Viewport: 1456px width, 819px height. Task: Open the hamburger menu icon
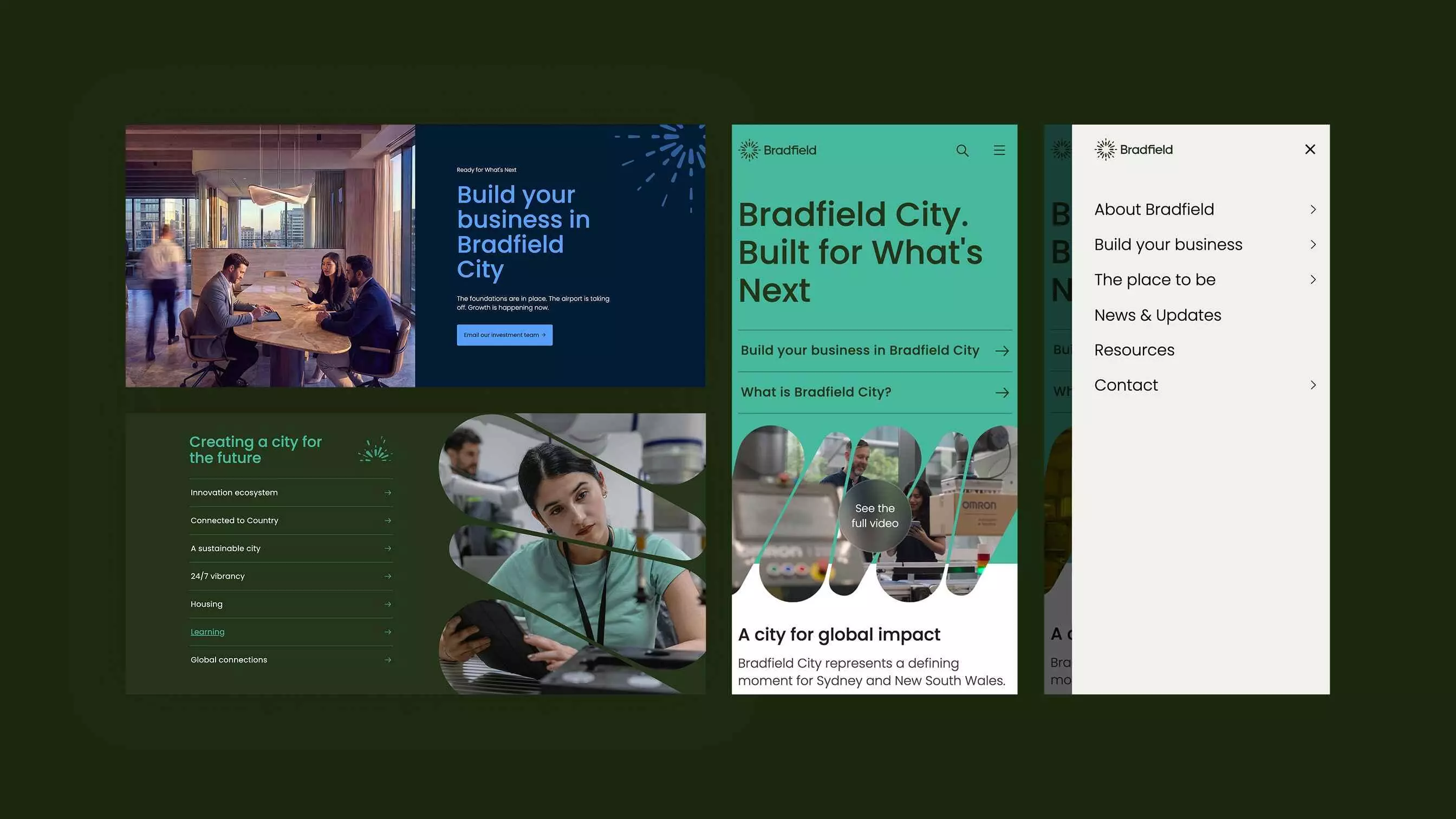(x=999, y=150)
